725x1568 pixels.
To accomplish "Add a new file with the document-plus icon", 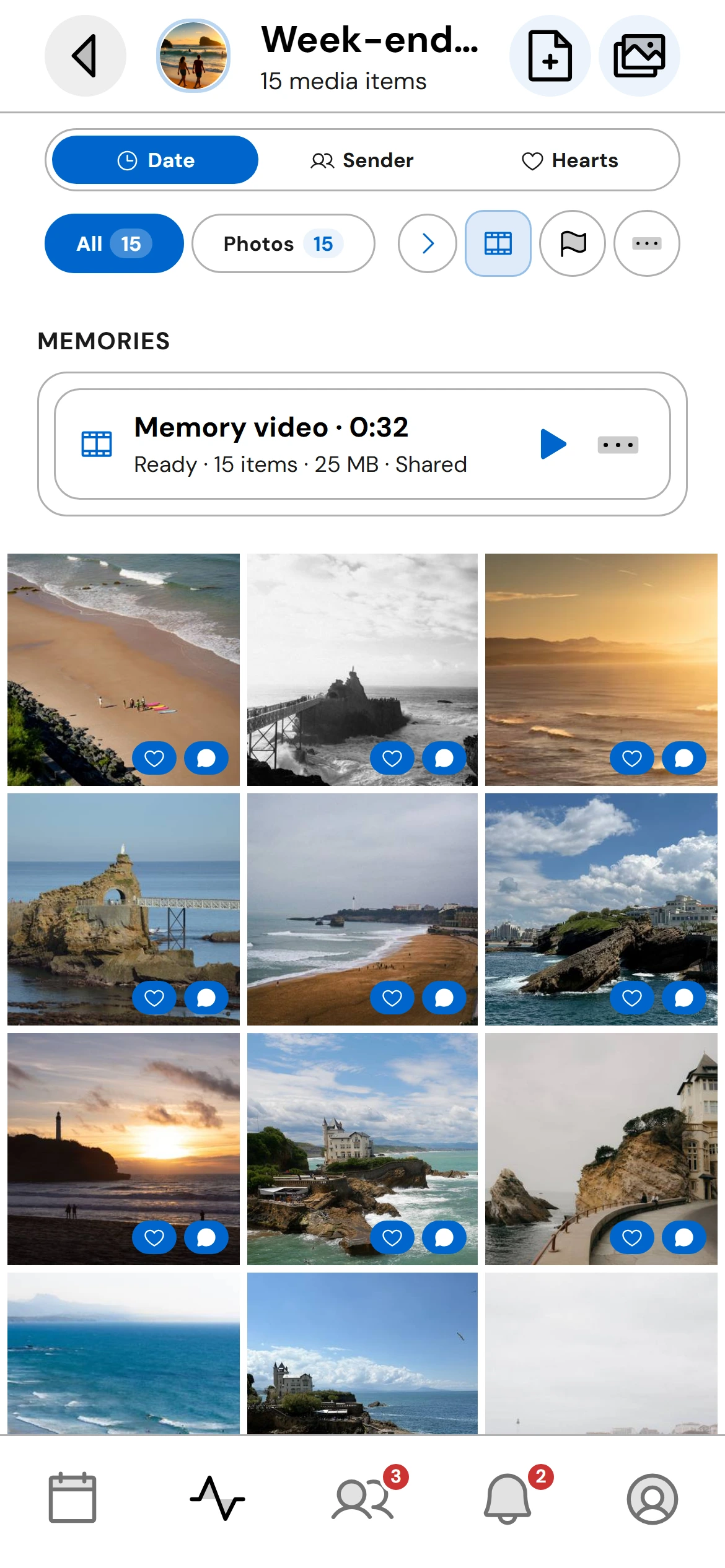I will coord(550,56).
